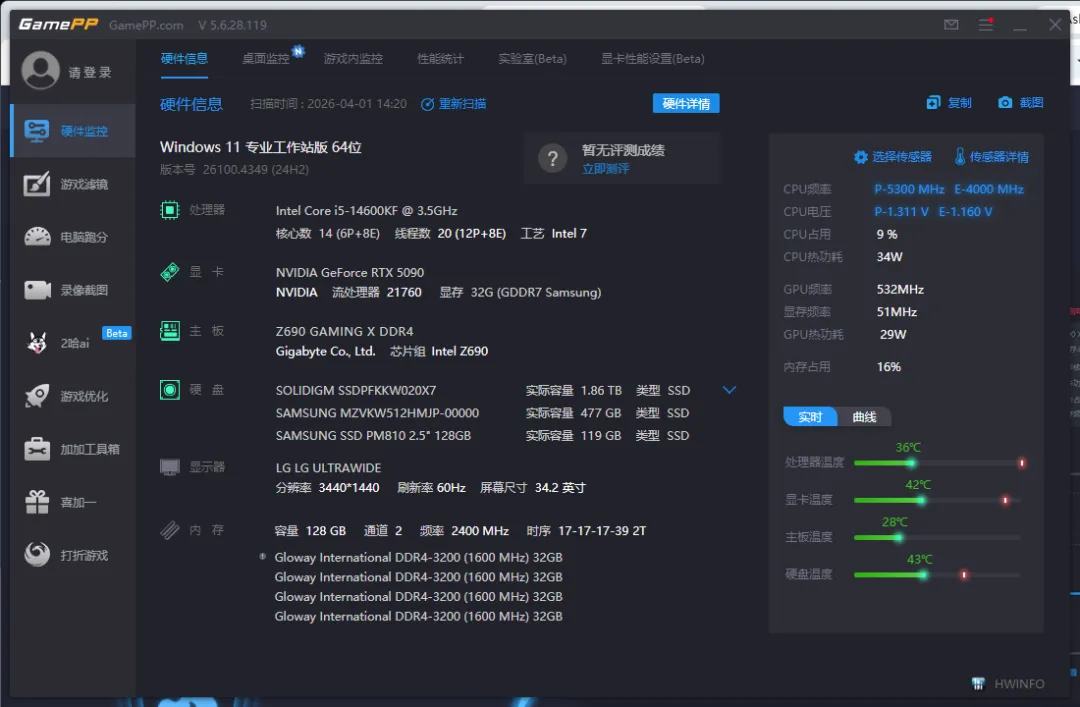Click the Beta badge next to 2哈ai
This screenshot has width=1080, height=707.
pyautogui.click(x=116, y=333)
